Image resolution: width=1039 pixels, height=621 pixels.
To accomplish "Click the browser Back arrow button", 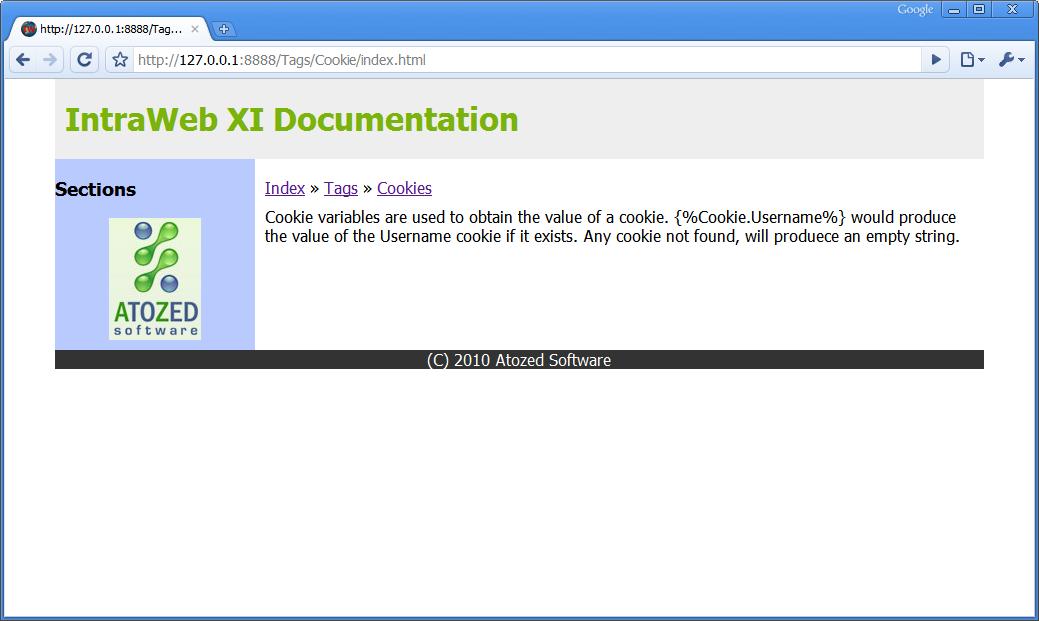I will coord(23,60).
